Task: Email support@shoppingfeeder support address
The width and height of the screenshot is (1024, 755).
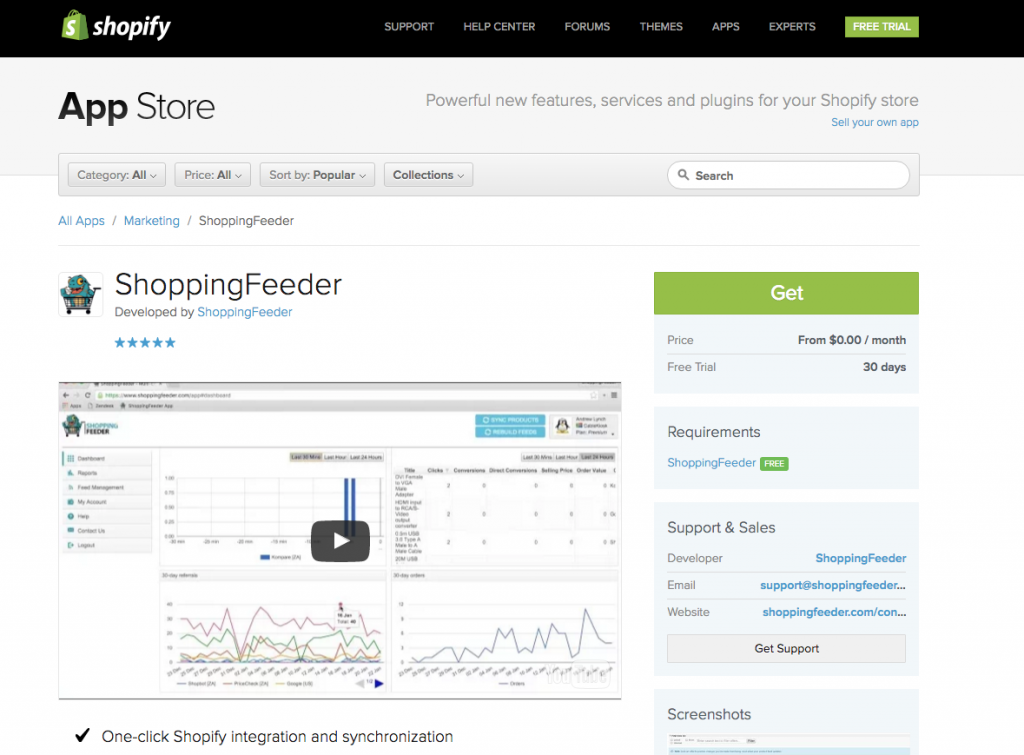Action: click(x=833, y=585)
